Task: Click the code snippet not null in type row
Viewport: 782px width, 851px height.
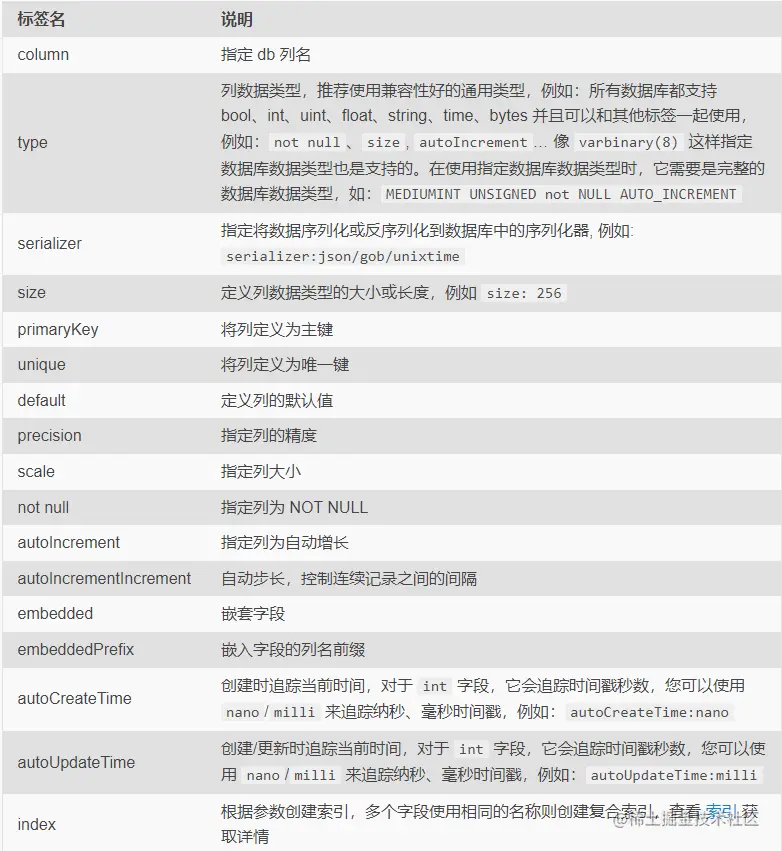Action: click(307, 142)
